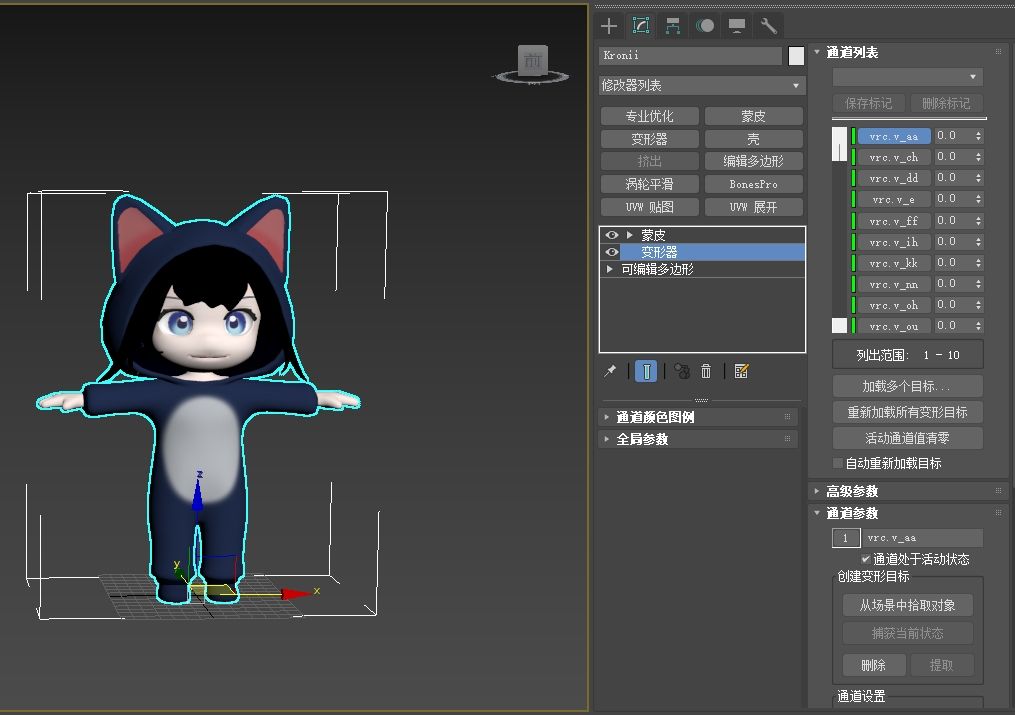Switch to the Hierarchy panel icon

673,26
